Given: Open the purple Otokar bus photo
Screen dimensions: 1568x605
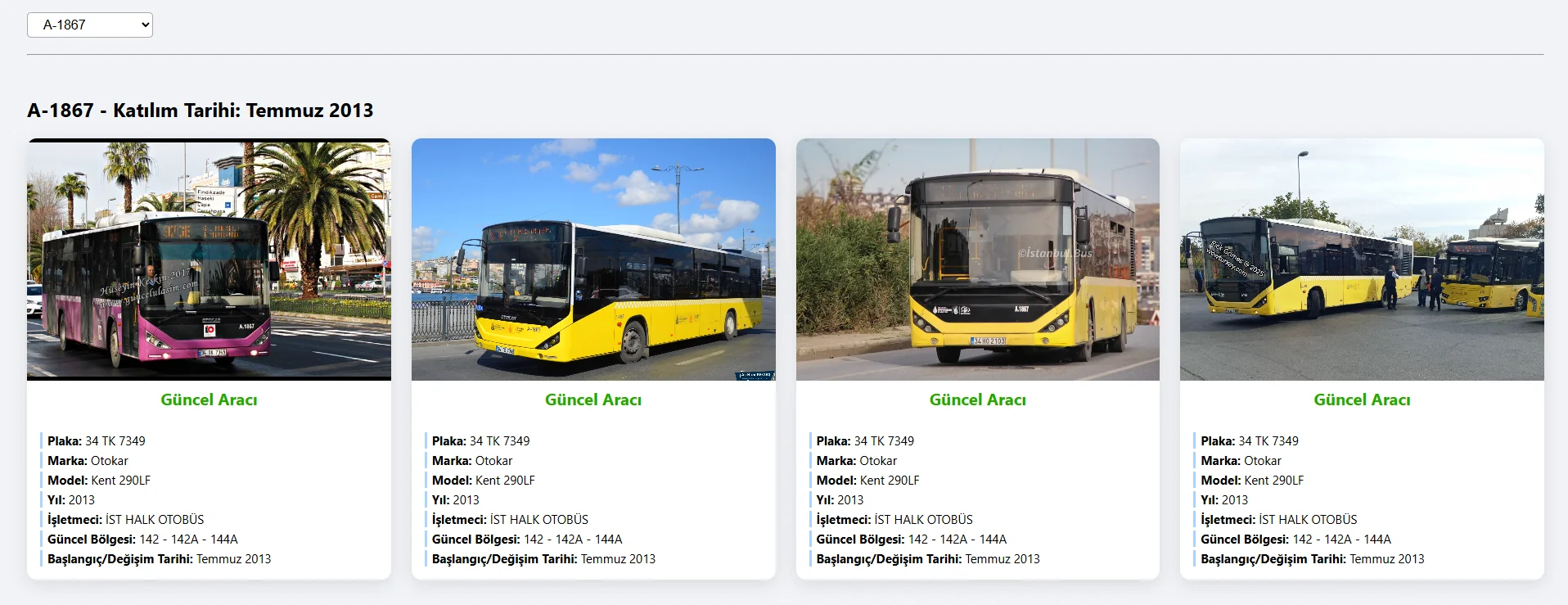Looking at the screenshot, I should pos(209,260).
